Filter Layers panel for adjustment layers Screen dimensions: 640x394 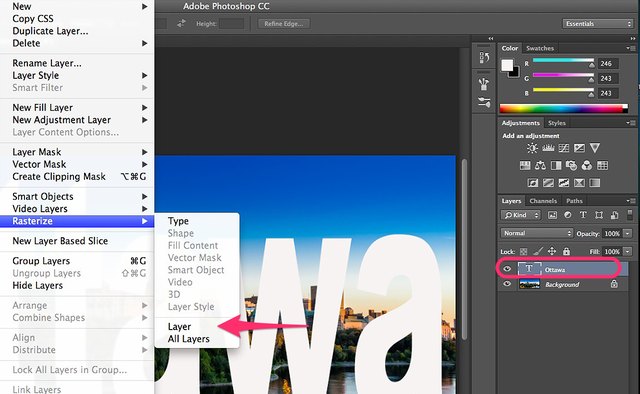coord(568,215)
